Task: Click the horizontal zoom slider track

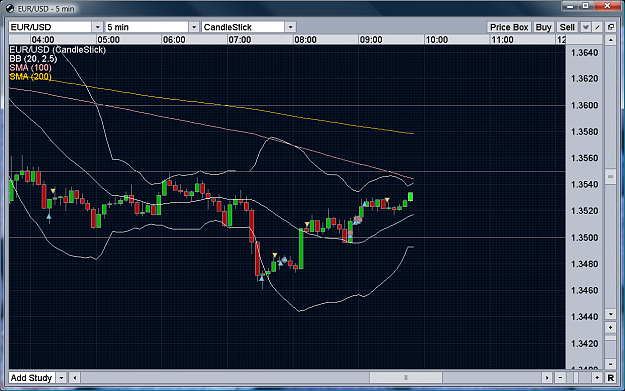Action: [x=578, y=378]
